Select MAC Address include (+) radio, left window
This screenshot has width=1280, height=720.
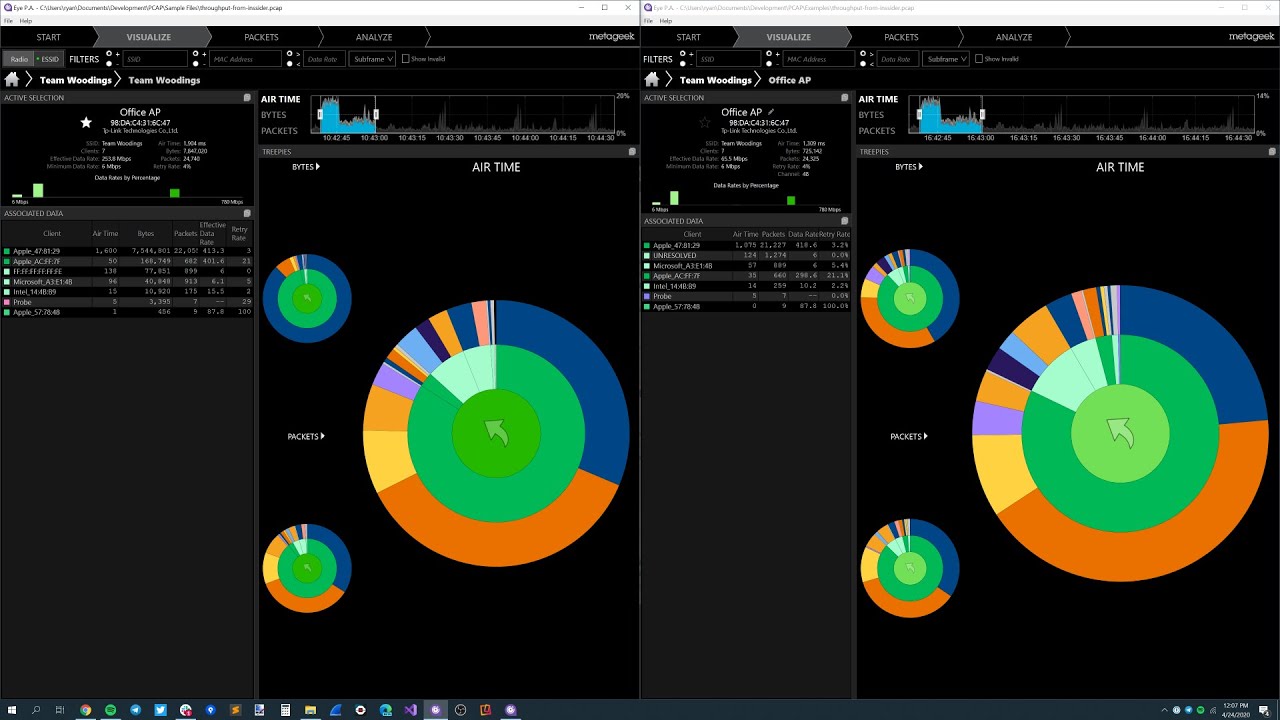pyautogui.click(x=198, y=54)
